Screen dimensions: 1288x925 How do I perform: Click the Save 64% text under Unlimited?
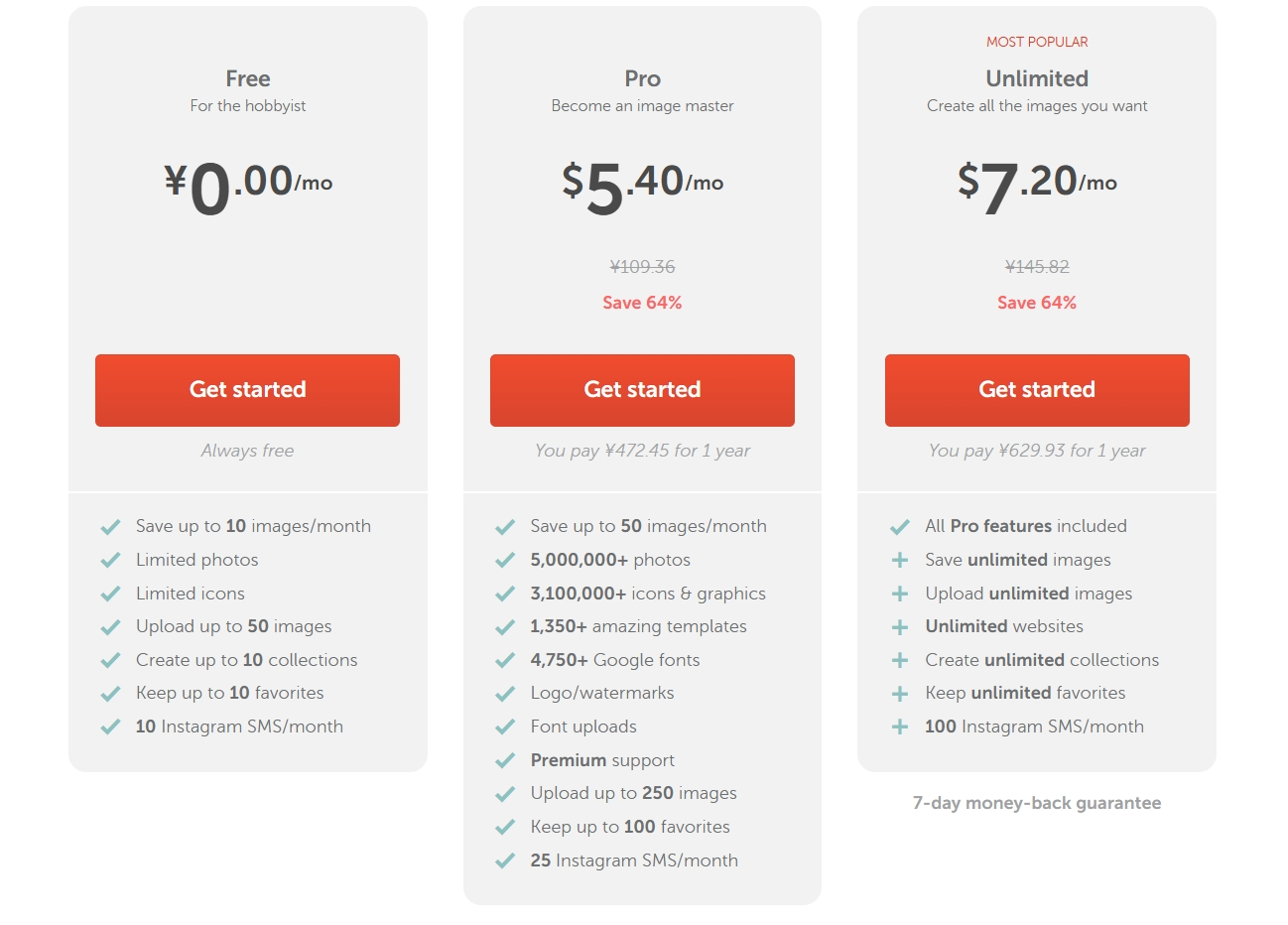point(1037,303)
